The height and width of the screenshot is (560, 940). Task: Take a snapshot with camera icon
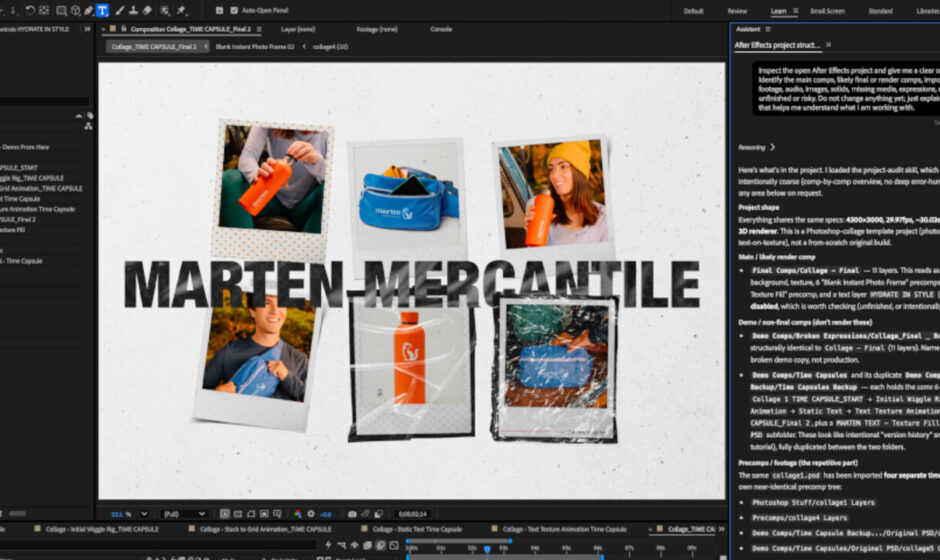click(x=352, y=514)
